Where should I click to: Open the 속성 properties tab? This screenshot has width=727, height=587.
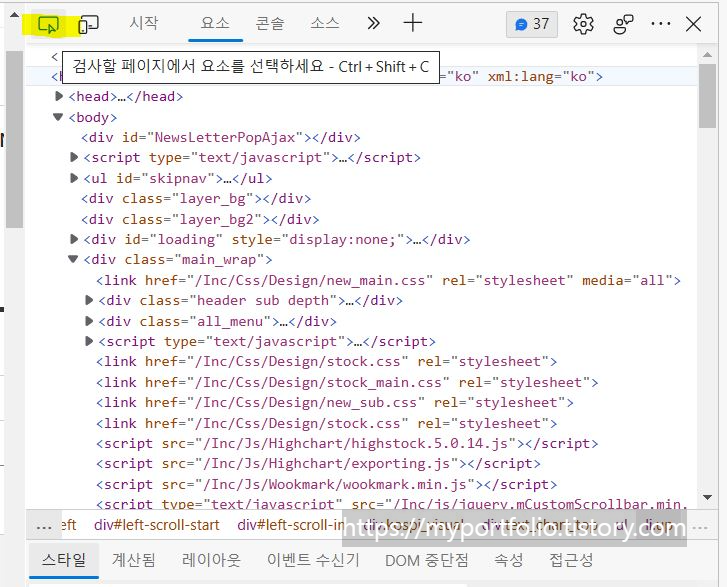point(509,560)
